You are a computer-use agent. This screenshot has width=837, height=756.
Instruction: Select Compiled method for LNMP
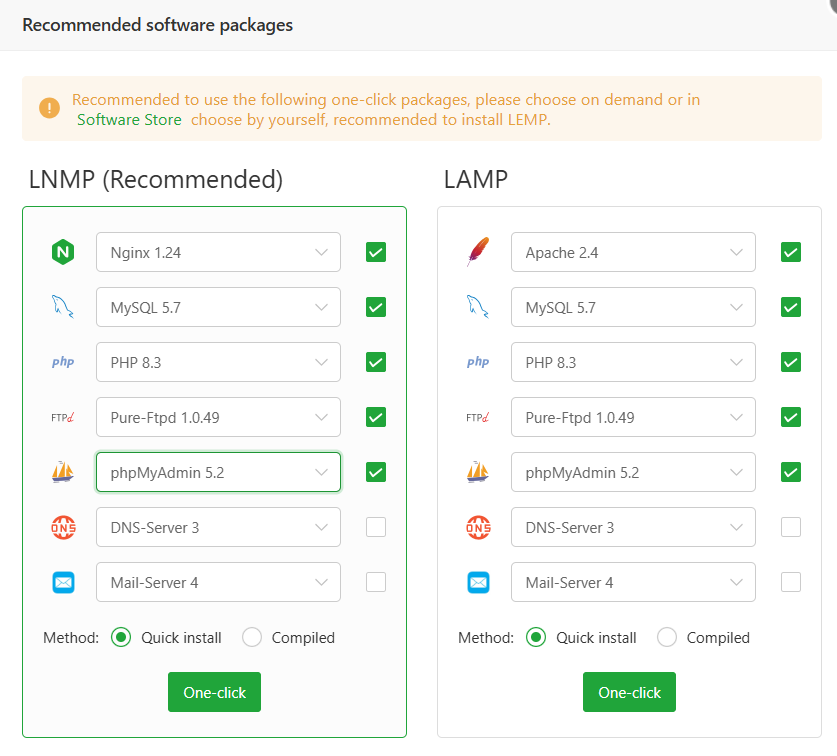pyautogui.click(x=252, y=637)
